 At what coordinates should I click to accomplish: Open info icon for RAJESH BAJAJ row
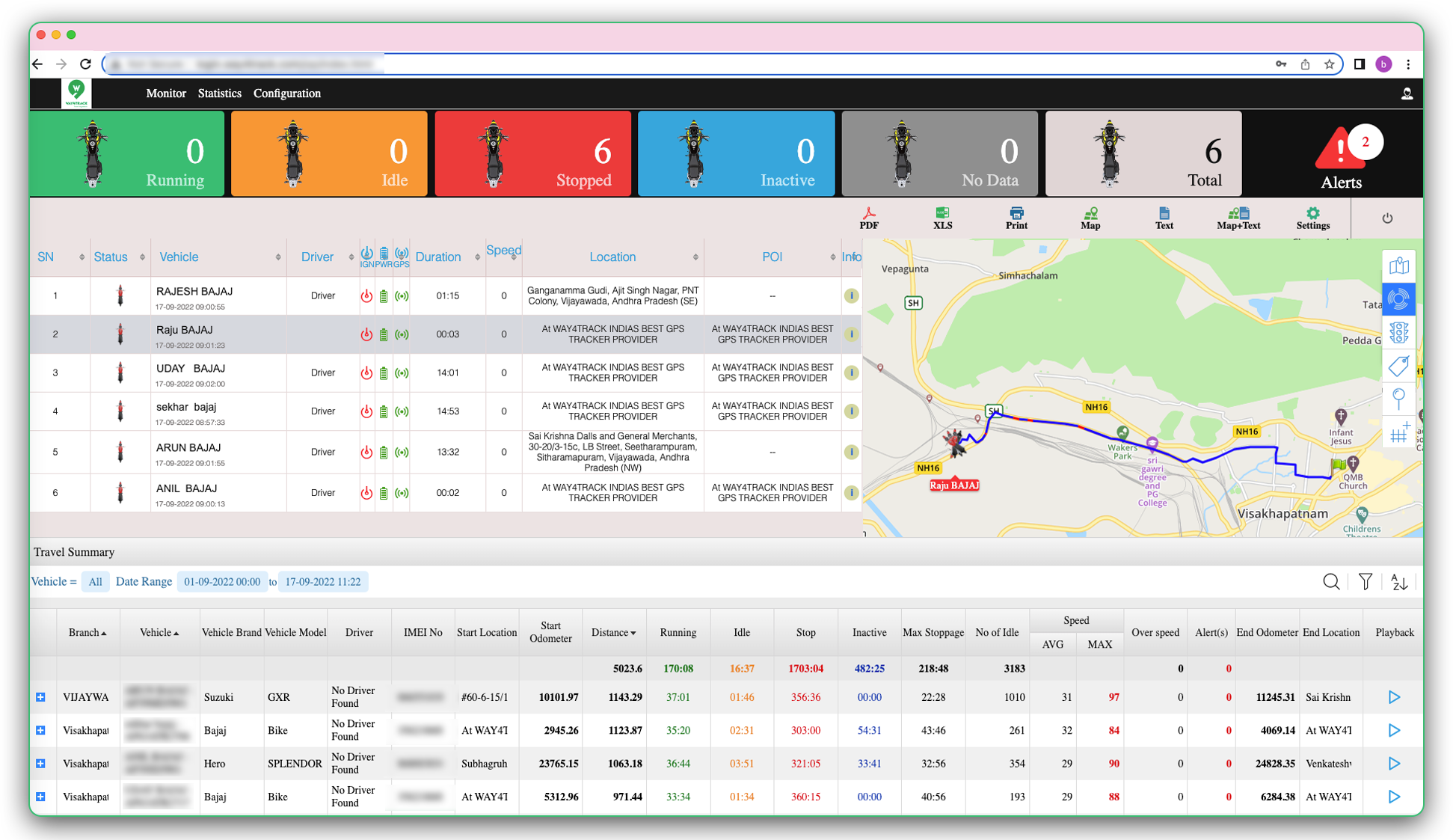point(851,295)
